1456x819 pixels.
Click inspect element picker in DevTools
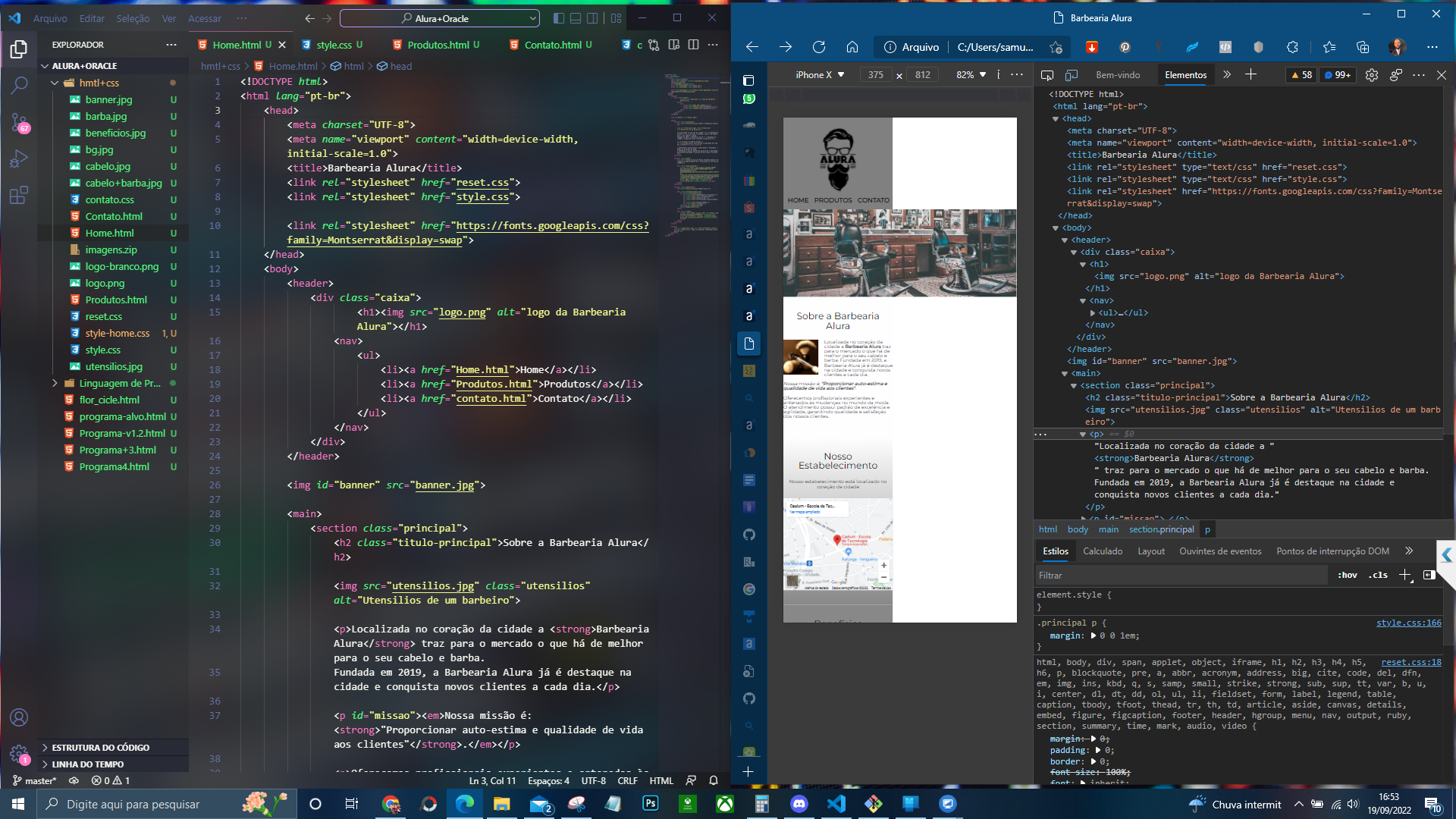click(1047, 75)
